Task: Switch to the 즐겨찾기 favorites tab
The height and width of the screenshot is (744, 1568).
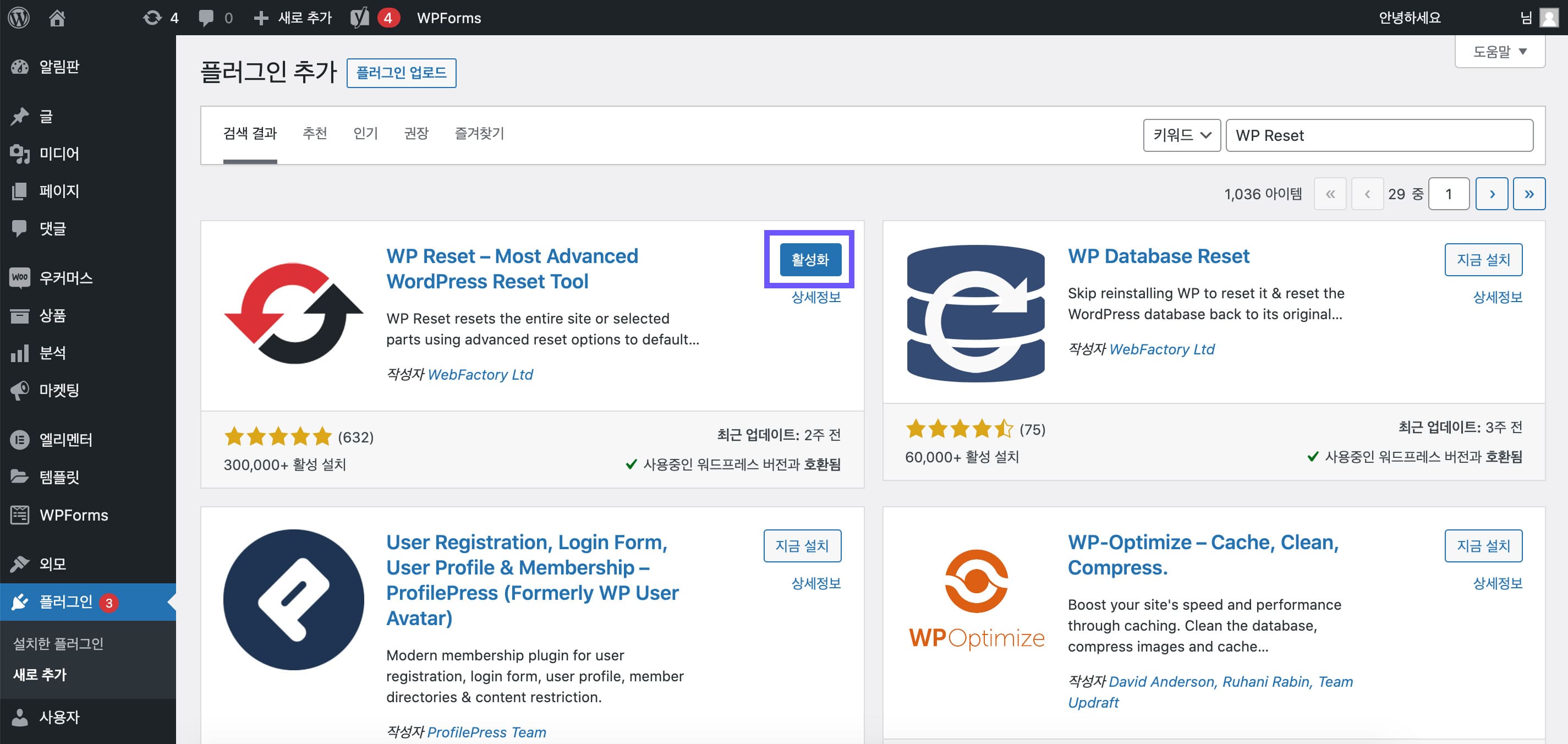Action: tap(479, 133)
